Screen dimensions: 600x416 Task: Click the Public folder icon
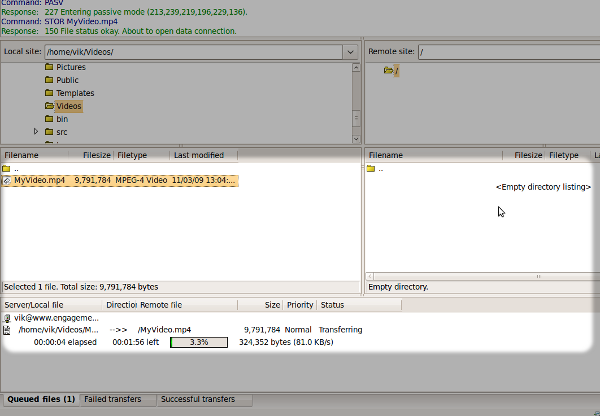pos(49,80)
